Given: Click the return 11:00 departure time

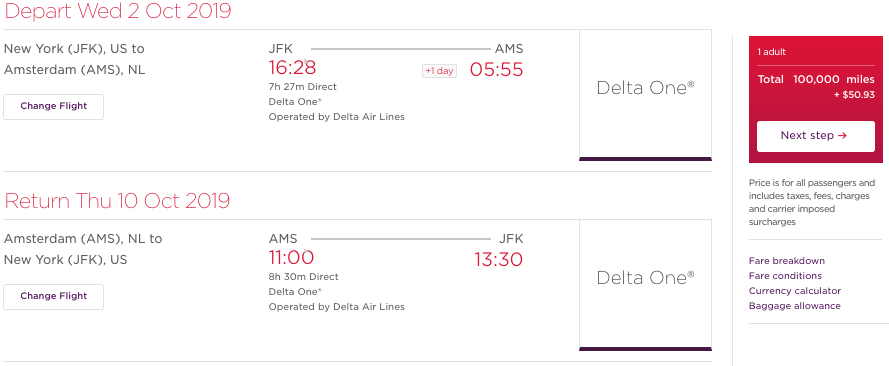Looking at the screenshot, I should point(291,258).
